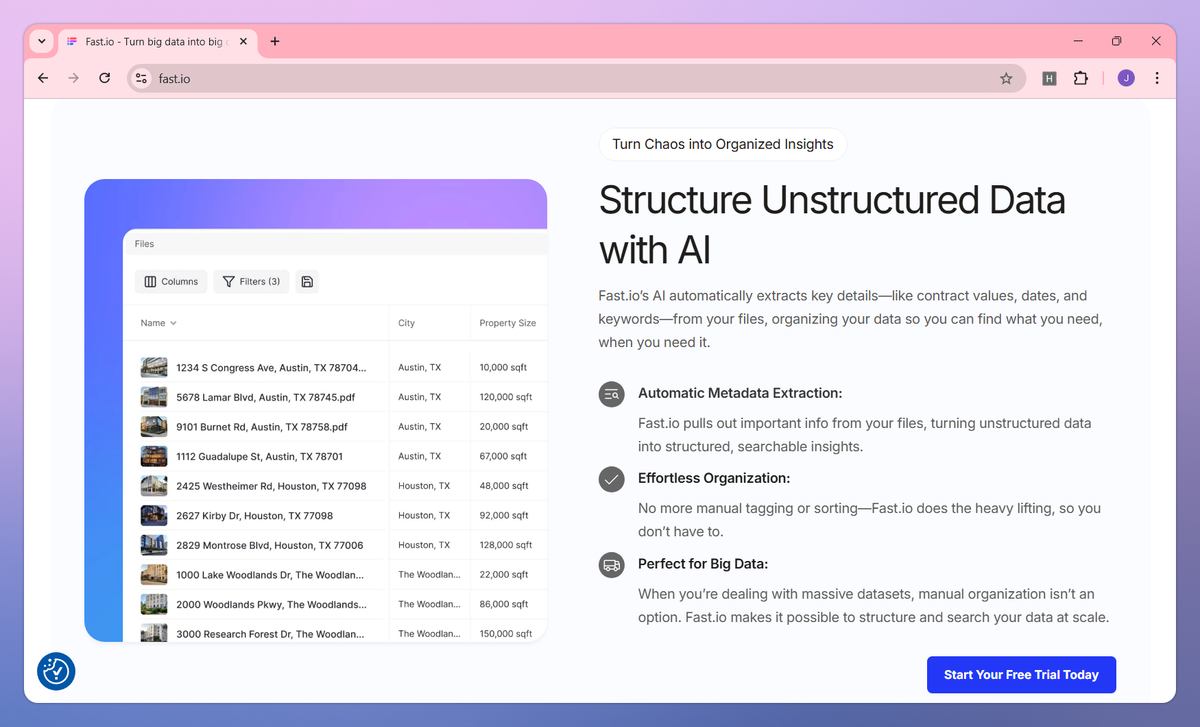Click the save icon next to Filters
The image size is (1200, 727).
coord(307,282)
